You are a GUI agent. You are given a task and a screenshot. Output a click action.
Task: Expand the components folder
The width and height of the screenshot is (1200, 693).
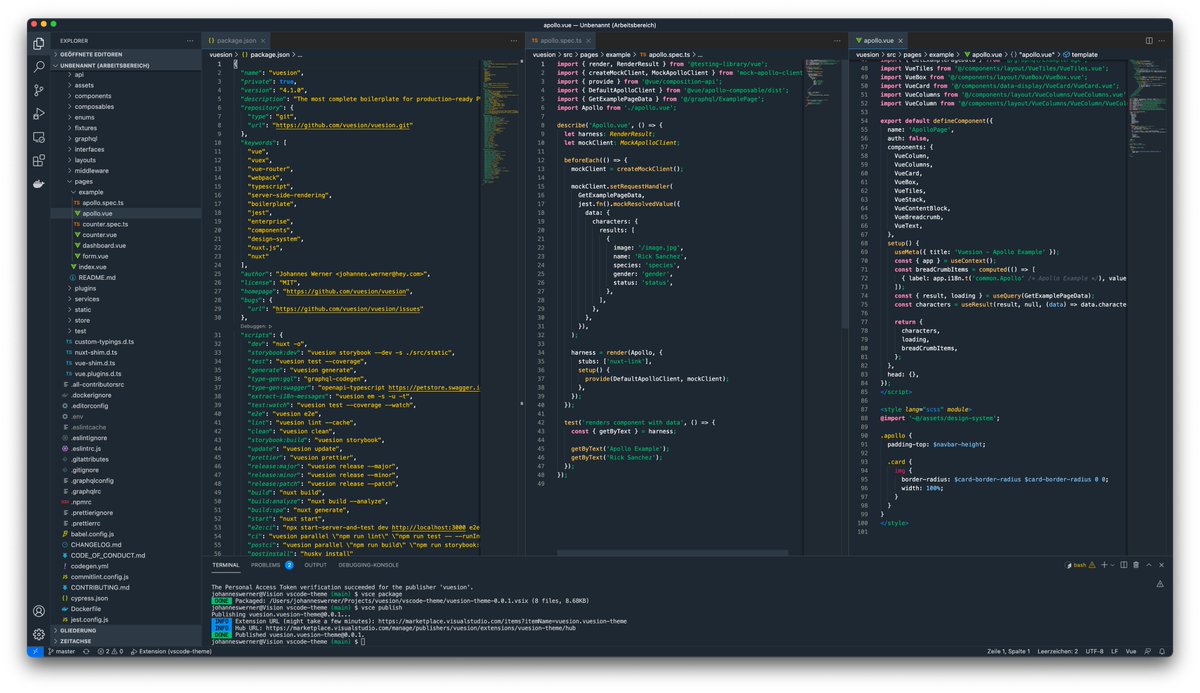93,96
